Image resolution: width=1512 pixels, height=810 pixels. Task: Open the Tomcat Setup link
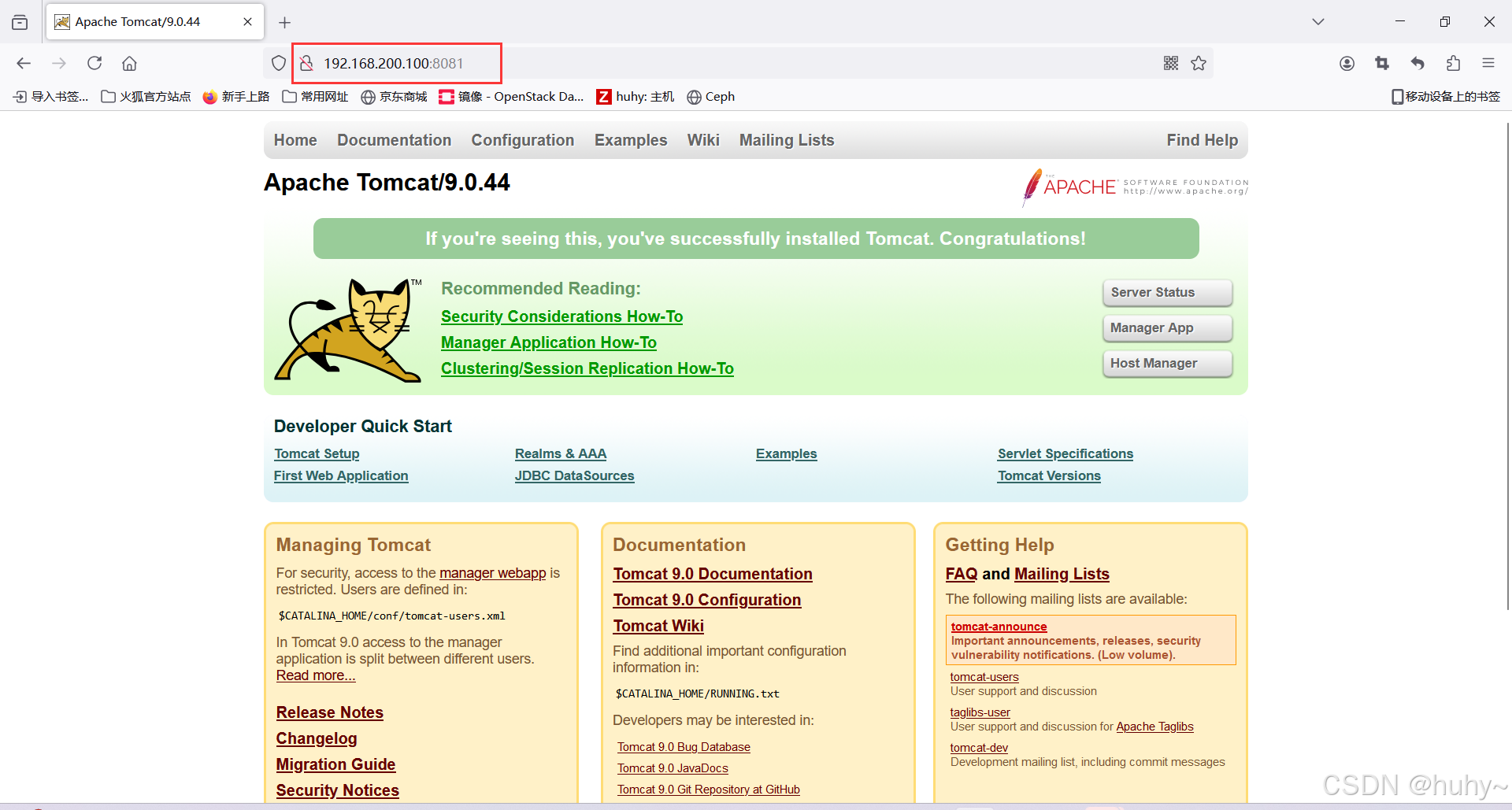(x=317, y=454)
